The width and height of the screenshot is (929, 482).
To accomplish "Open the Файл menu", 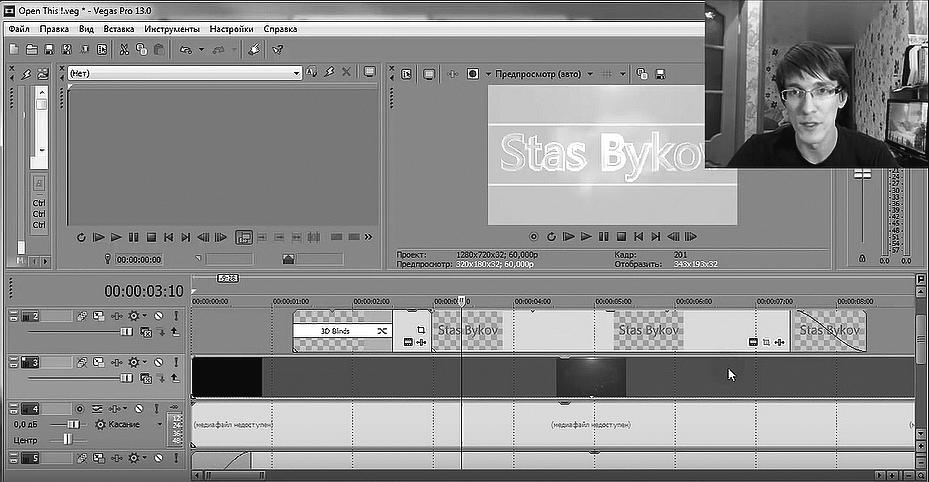I will coord(19,28).
